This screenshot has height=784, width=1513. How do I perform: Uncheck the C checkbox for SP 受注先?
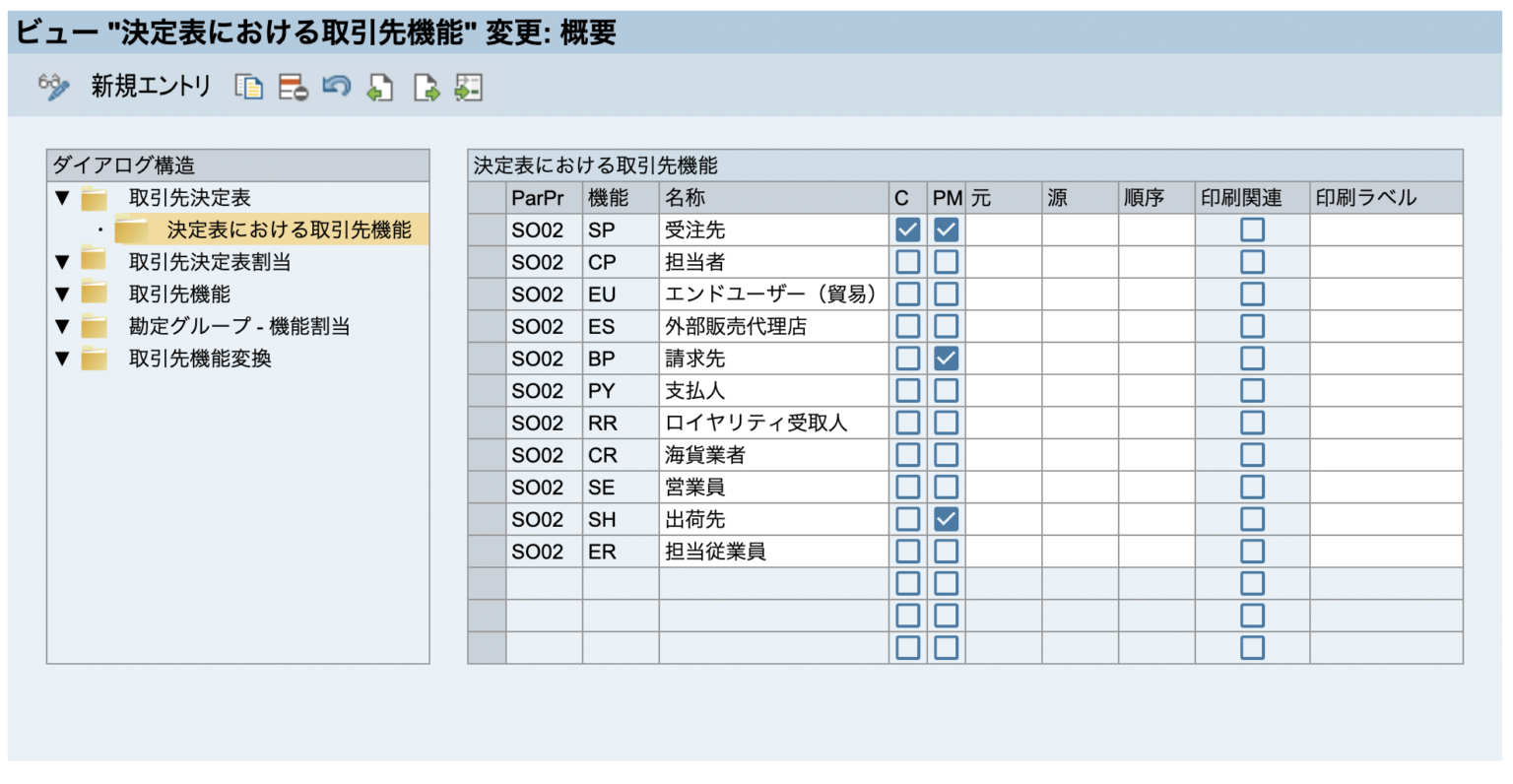point(906,229)
